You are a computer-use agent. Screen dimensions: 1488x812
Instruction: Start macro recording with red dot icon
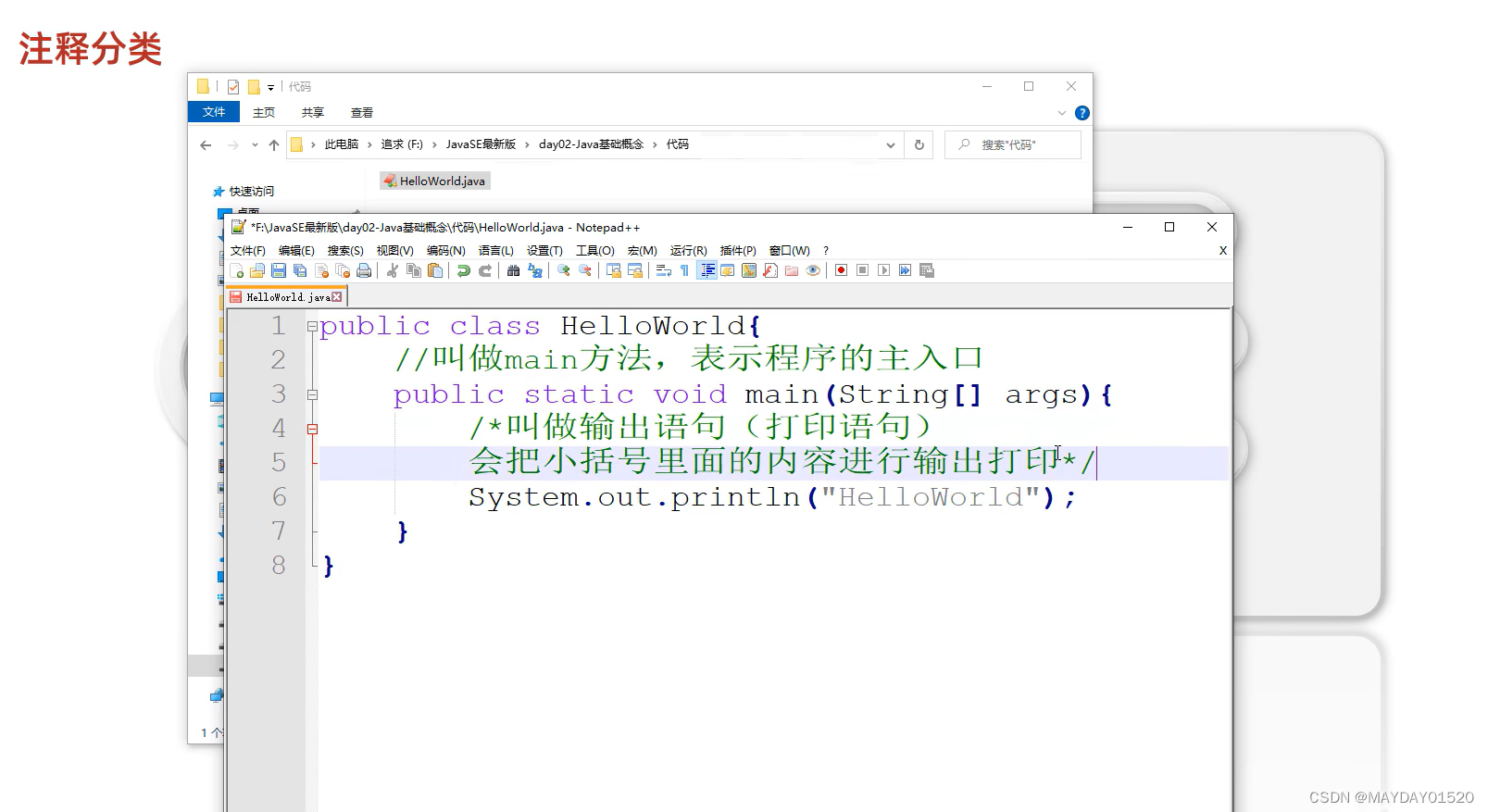[841, 270]
